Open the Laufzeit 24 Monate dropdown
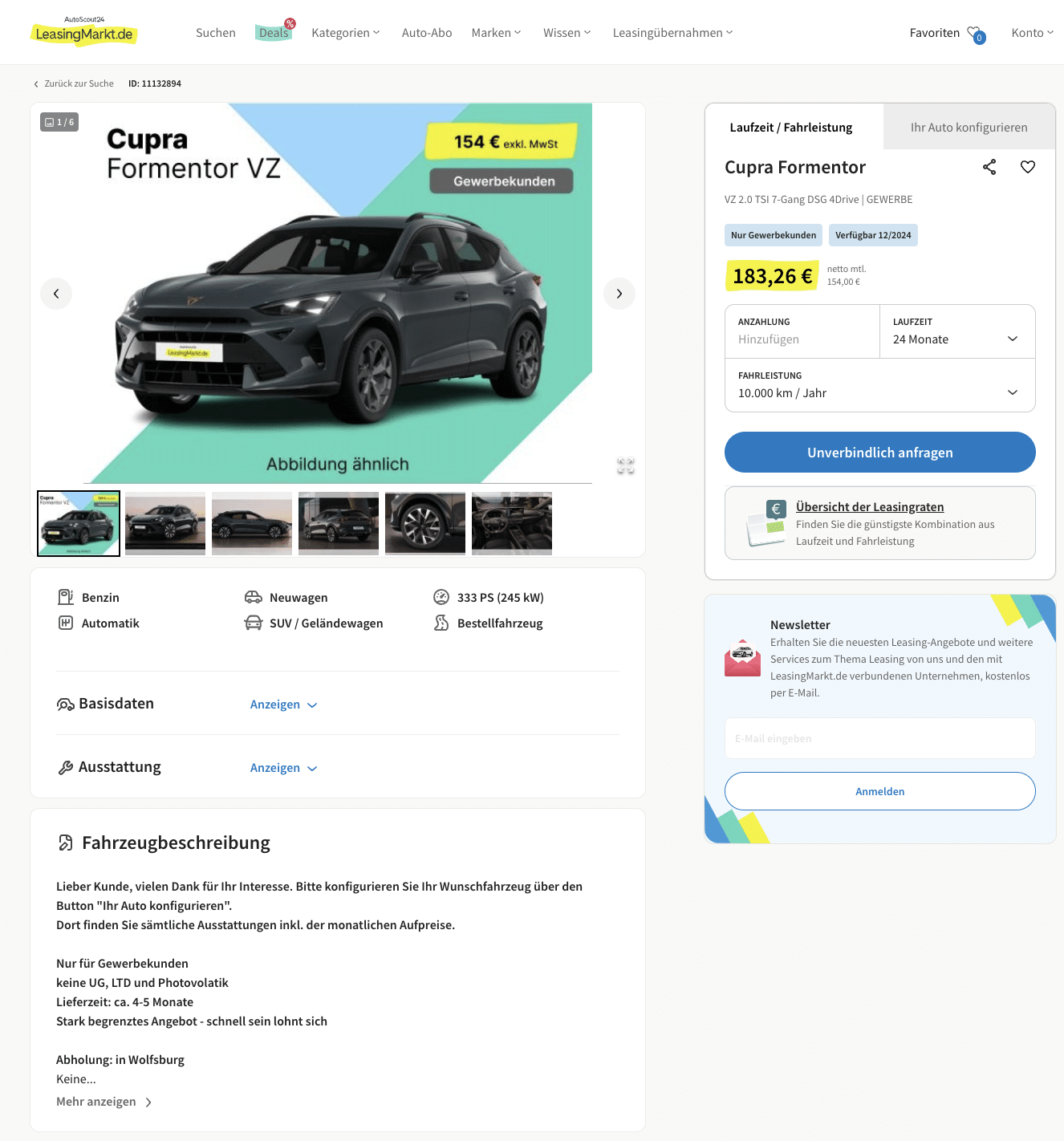The height and width of the screenshot is (1141, 1064). pyautogui.click(x=957, y=331)
